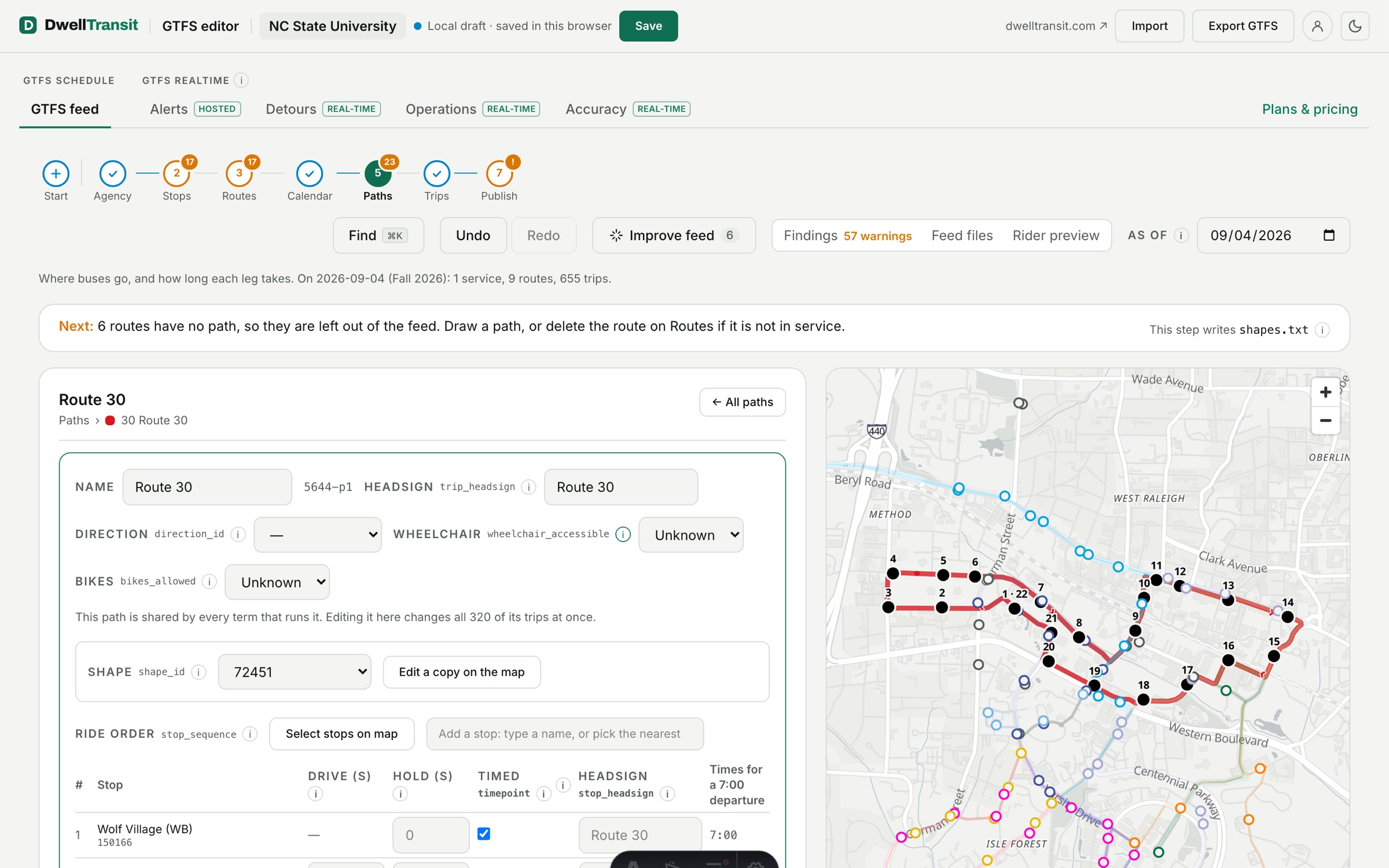This screenshot has width=1389, height=868.
Task: Open Findings with 57 warnings
Action: (848, 236)
